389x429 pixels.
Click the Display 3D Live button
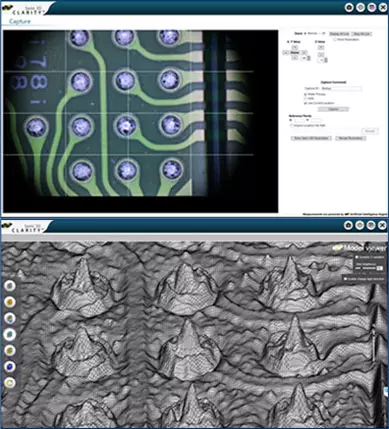(339, 34)
